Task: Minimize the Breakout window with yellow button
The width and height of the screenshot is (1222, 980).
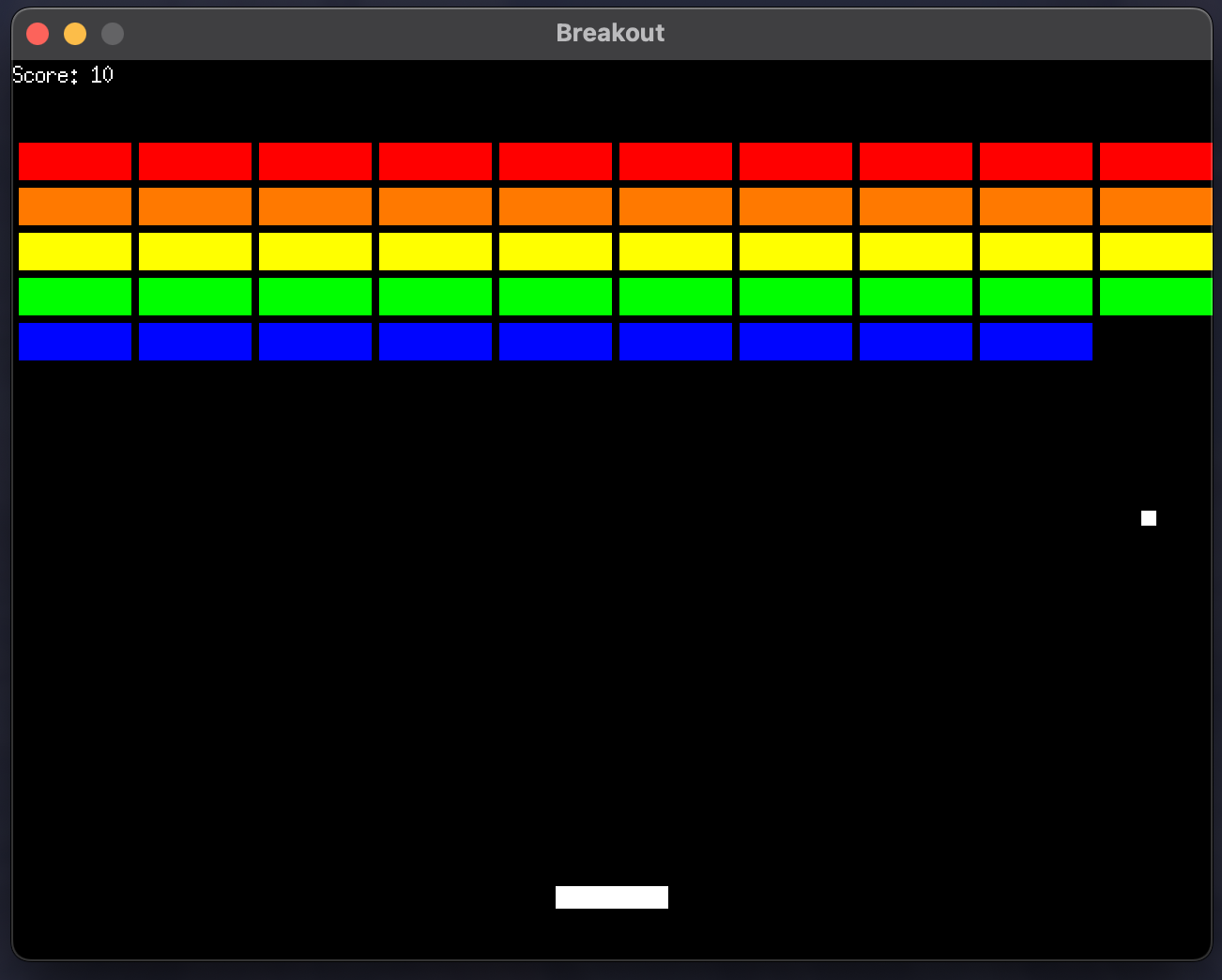Action: 75,34
